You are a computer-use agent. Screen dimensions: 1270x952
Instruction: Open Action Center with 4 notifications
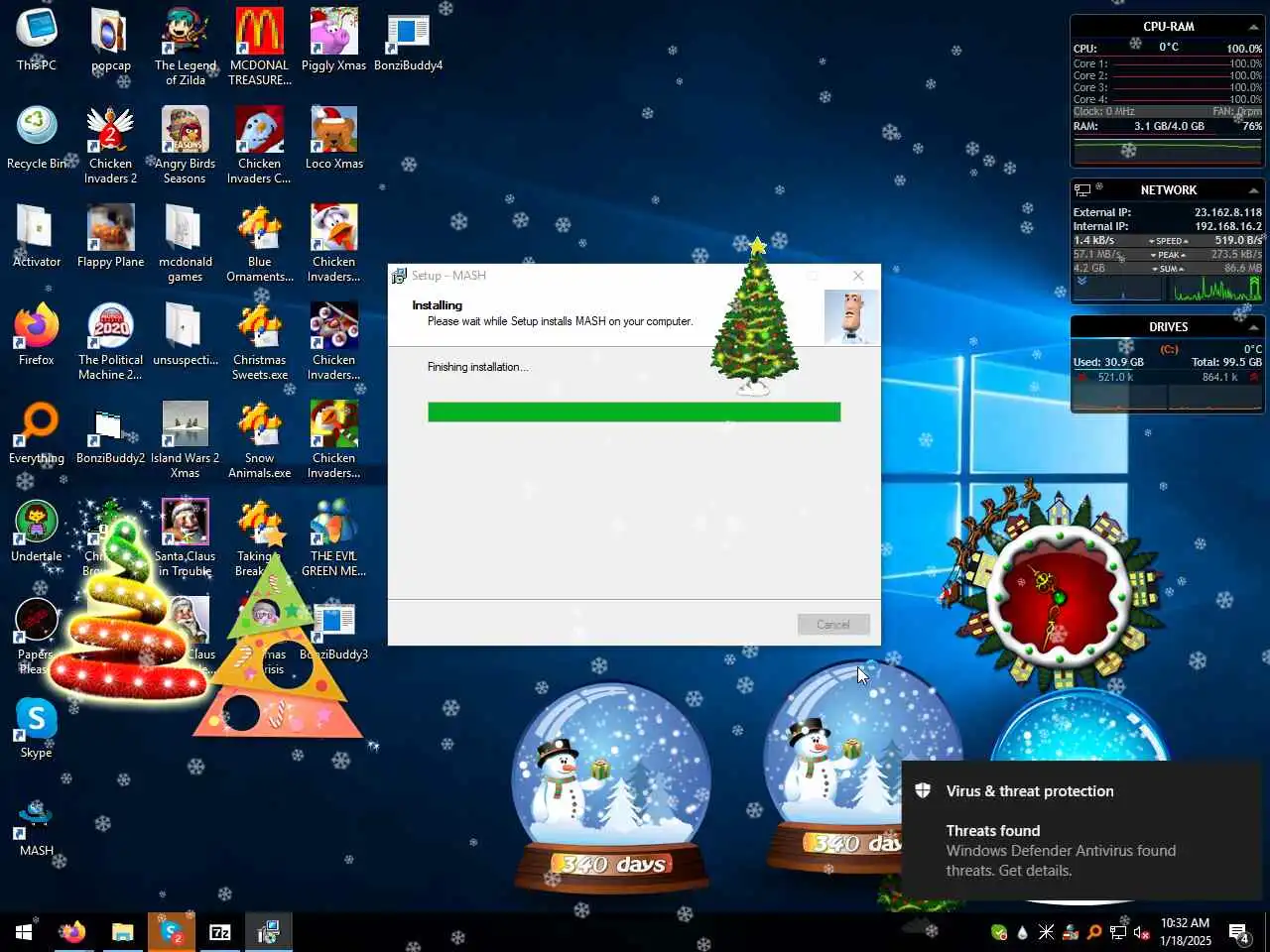pyautogui.click(x=1239, y=932)
